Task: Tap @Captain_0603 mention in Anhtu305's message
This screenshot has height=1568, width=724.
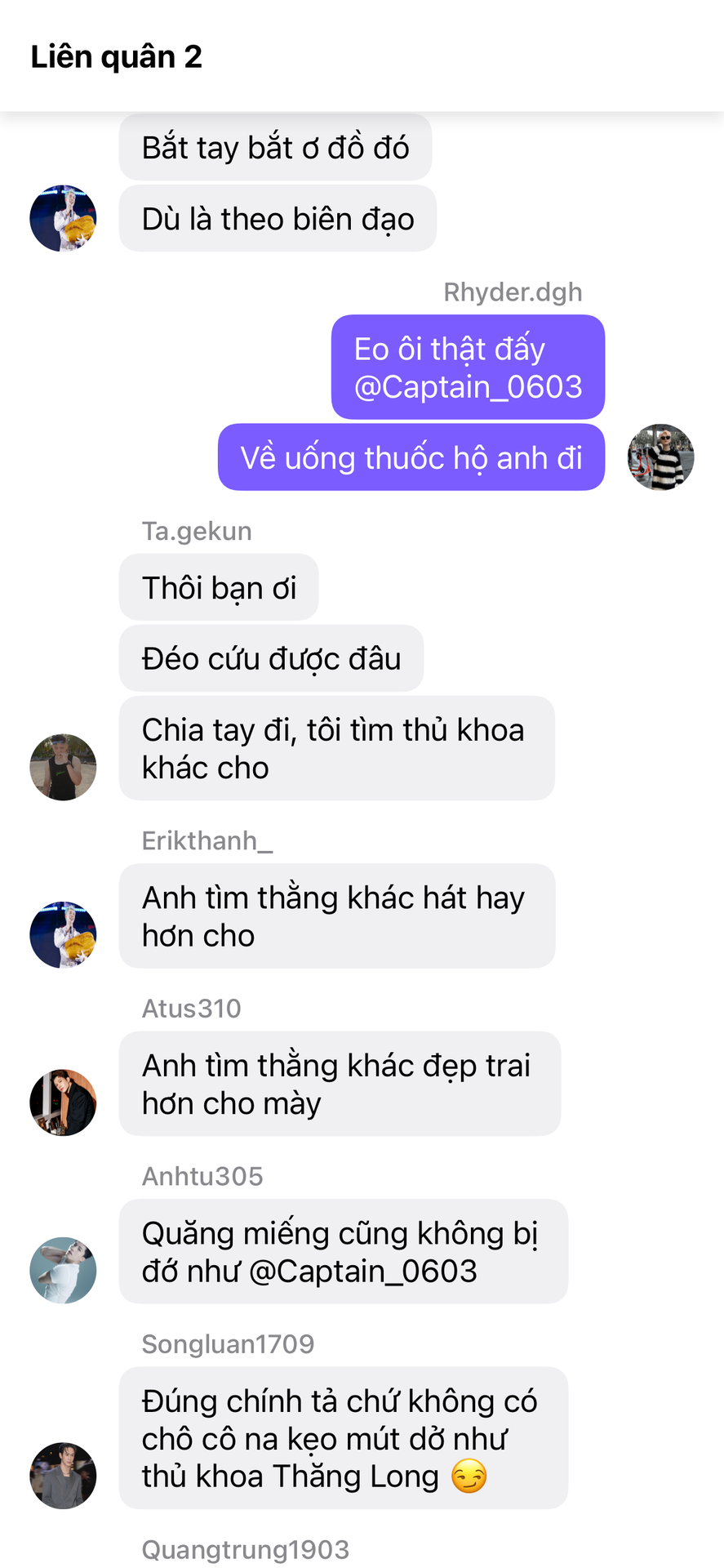Action: (362, 1271)
